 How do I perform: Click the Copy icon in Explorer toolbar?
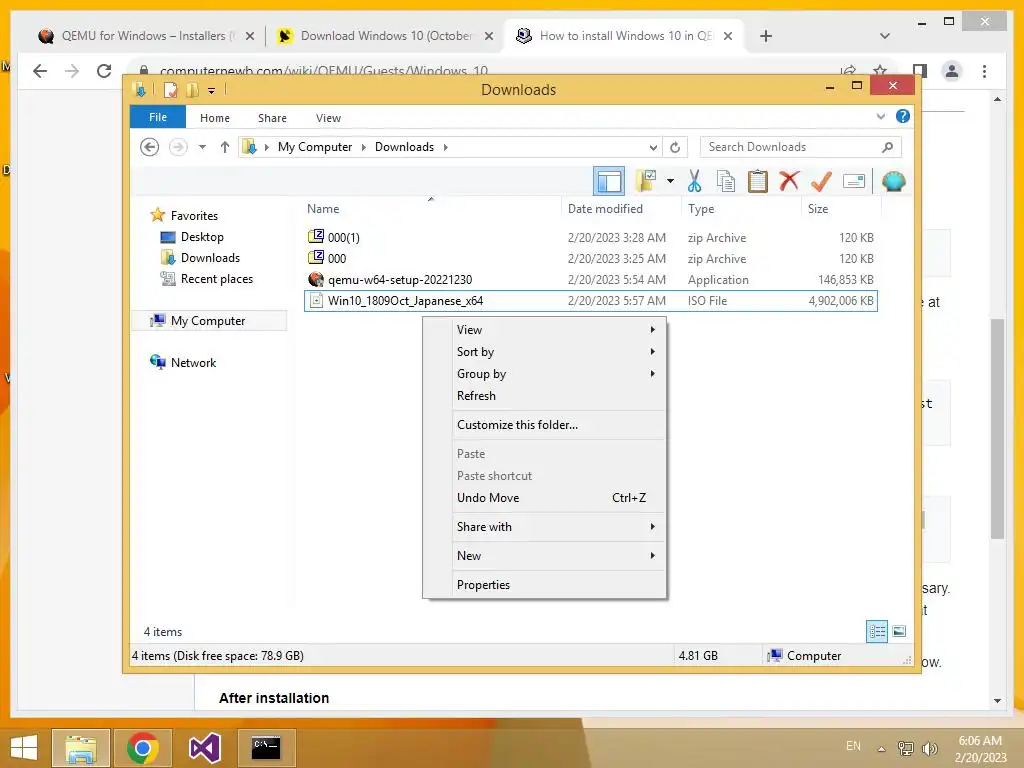(x=726, y=181)
